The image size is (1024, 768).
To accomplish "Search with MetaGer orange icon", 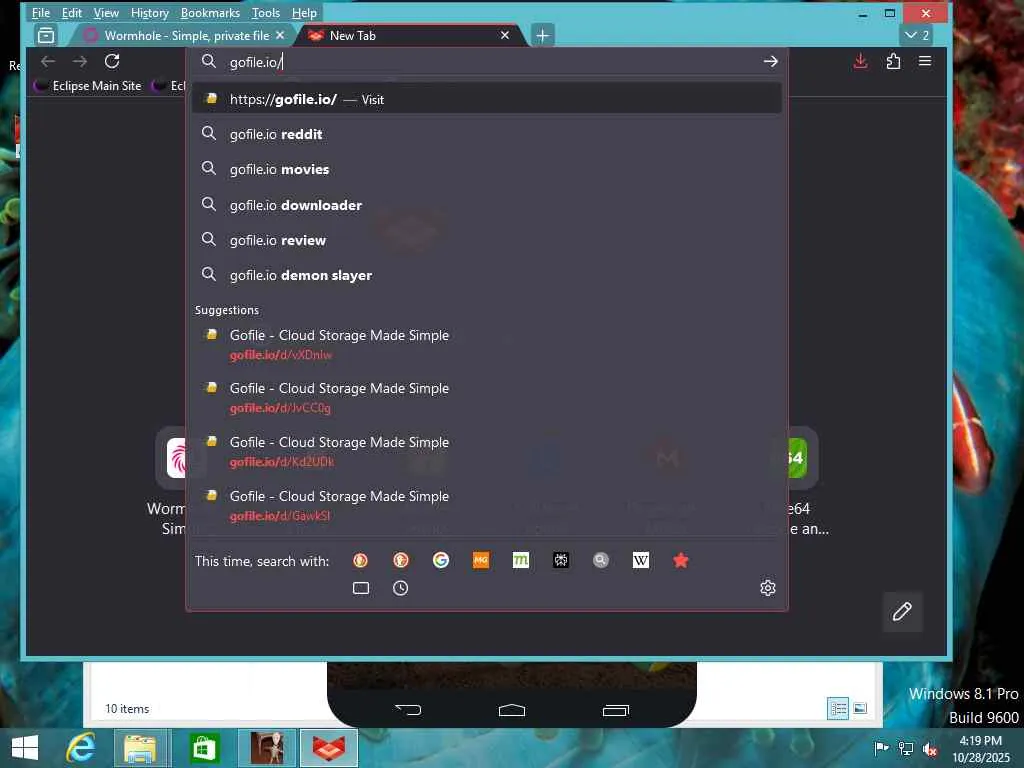I will (481, 560).
